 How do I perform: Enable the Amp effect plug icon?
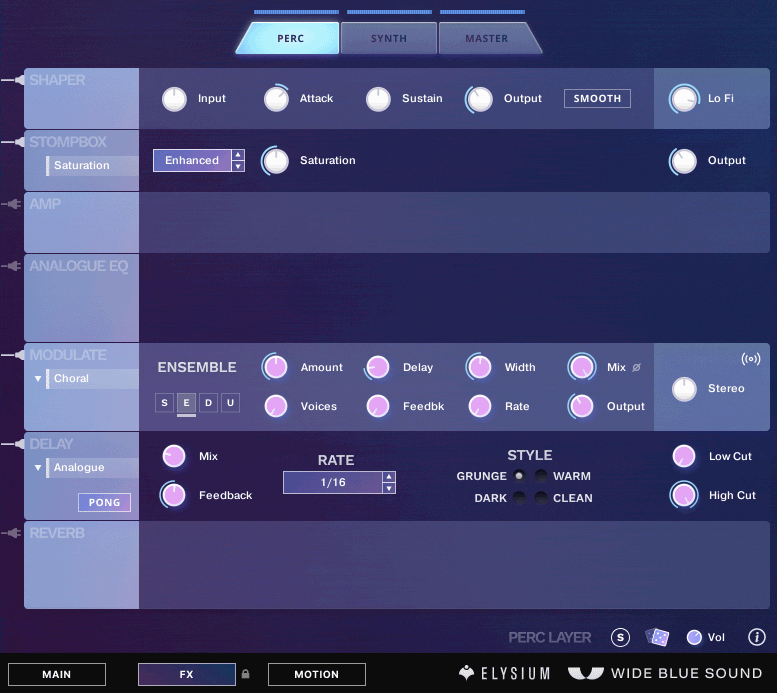(12, 204)
